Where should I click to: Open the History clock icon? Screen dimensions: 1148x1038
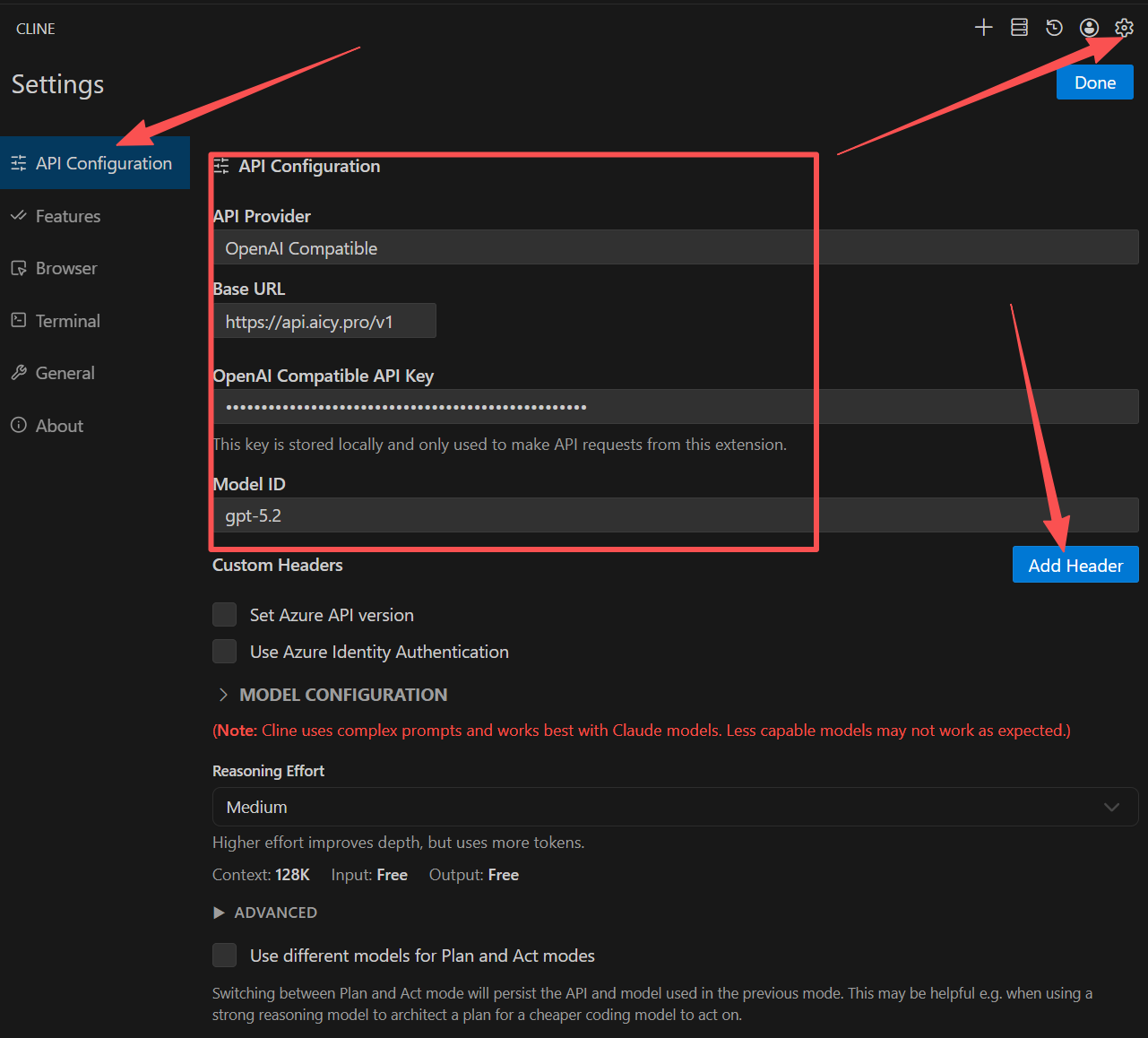pos(1054,28)
